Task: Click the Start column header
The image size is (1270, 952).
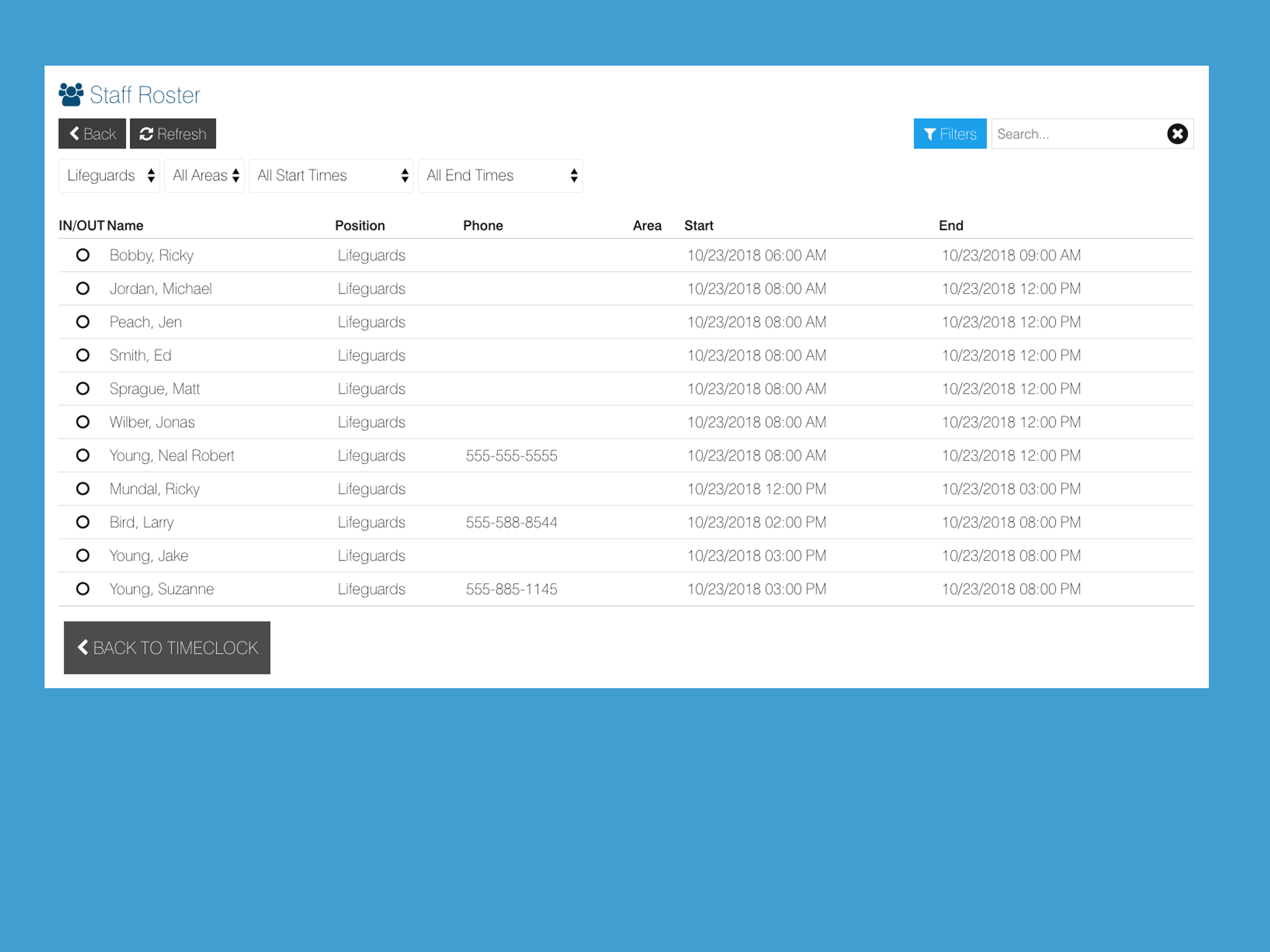Action: click(x=698, y=225)
